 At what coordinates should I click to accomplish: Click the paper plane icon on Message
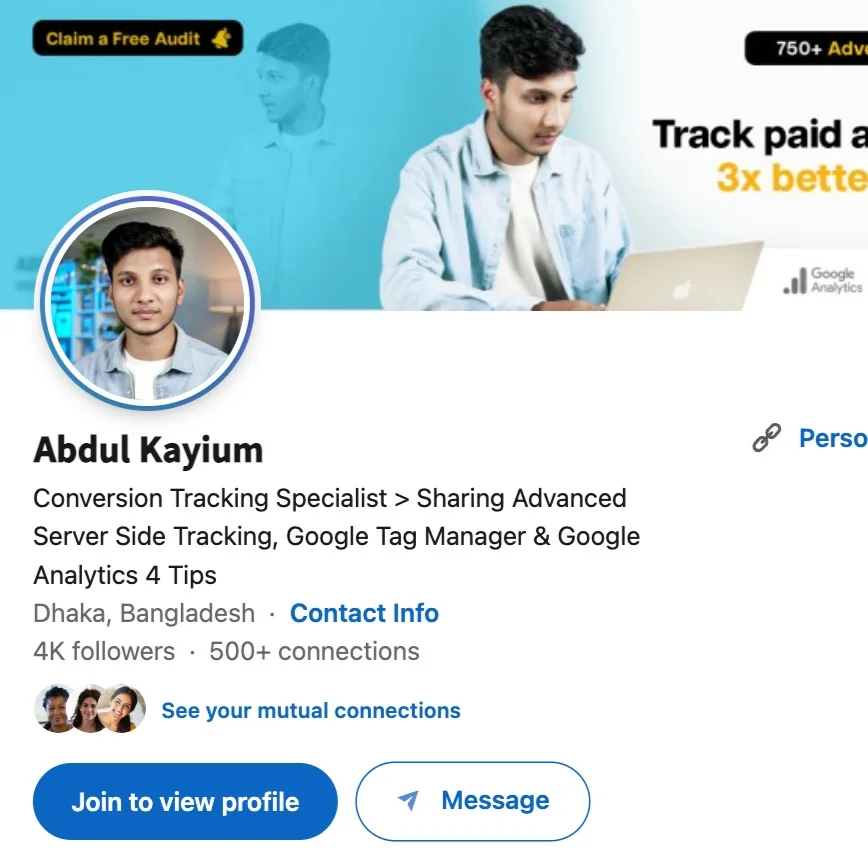pos(408,801)
